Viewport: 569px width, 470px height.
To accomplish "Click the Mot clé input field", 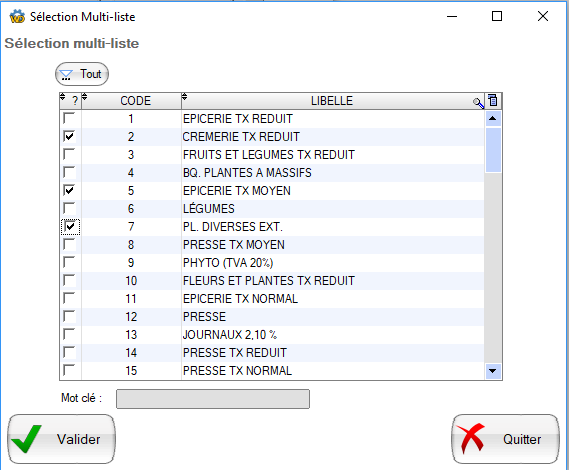I will click(x=213, y=399).
